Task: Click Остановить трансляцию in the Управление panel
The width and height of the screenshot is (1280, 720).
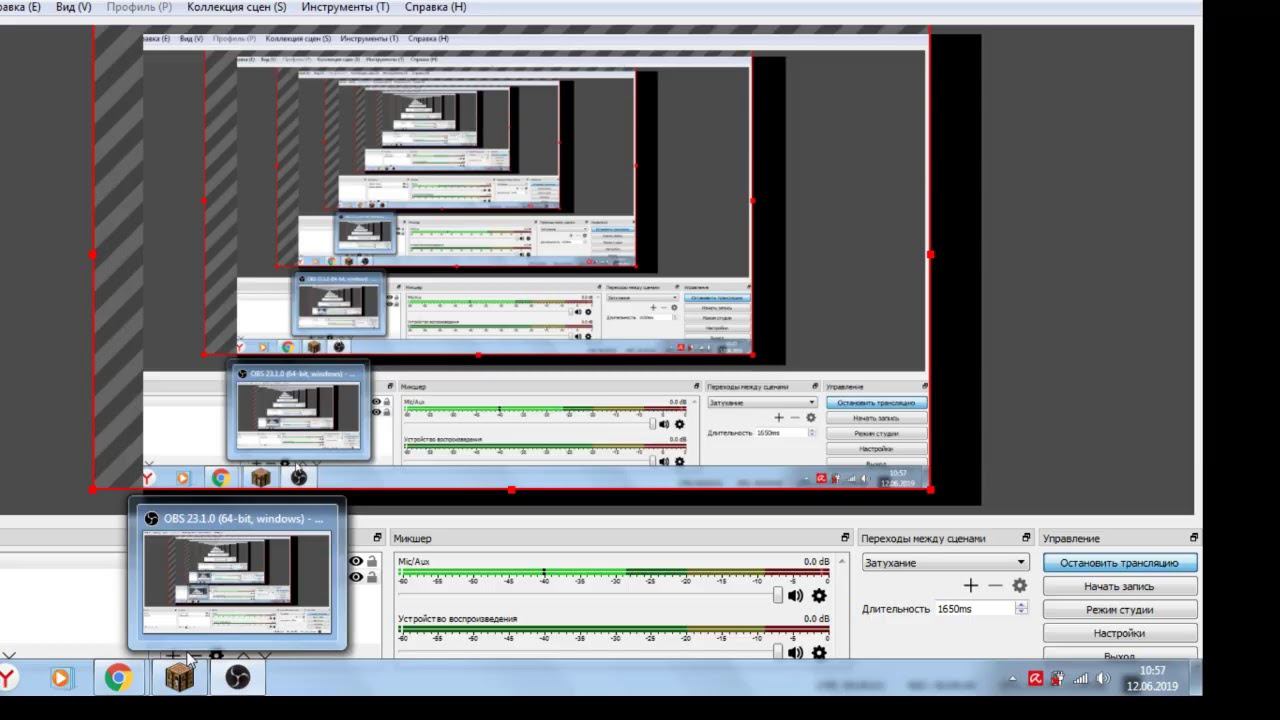Action: pos(1119,563)
